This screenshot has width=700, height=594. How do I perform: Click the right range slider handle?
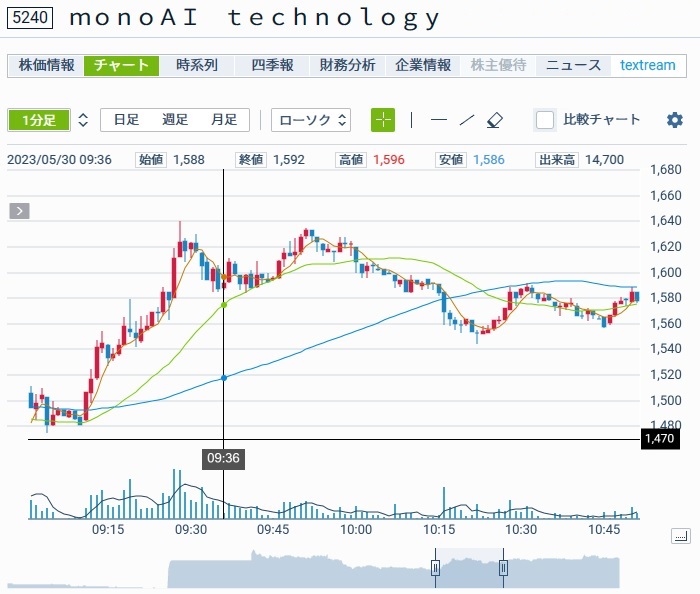(503, 568)
